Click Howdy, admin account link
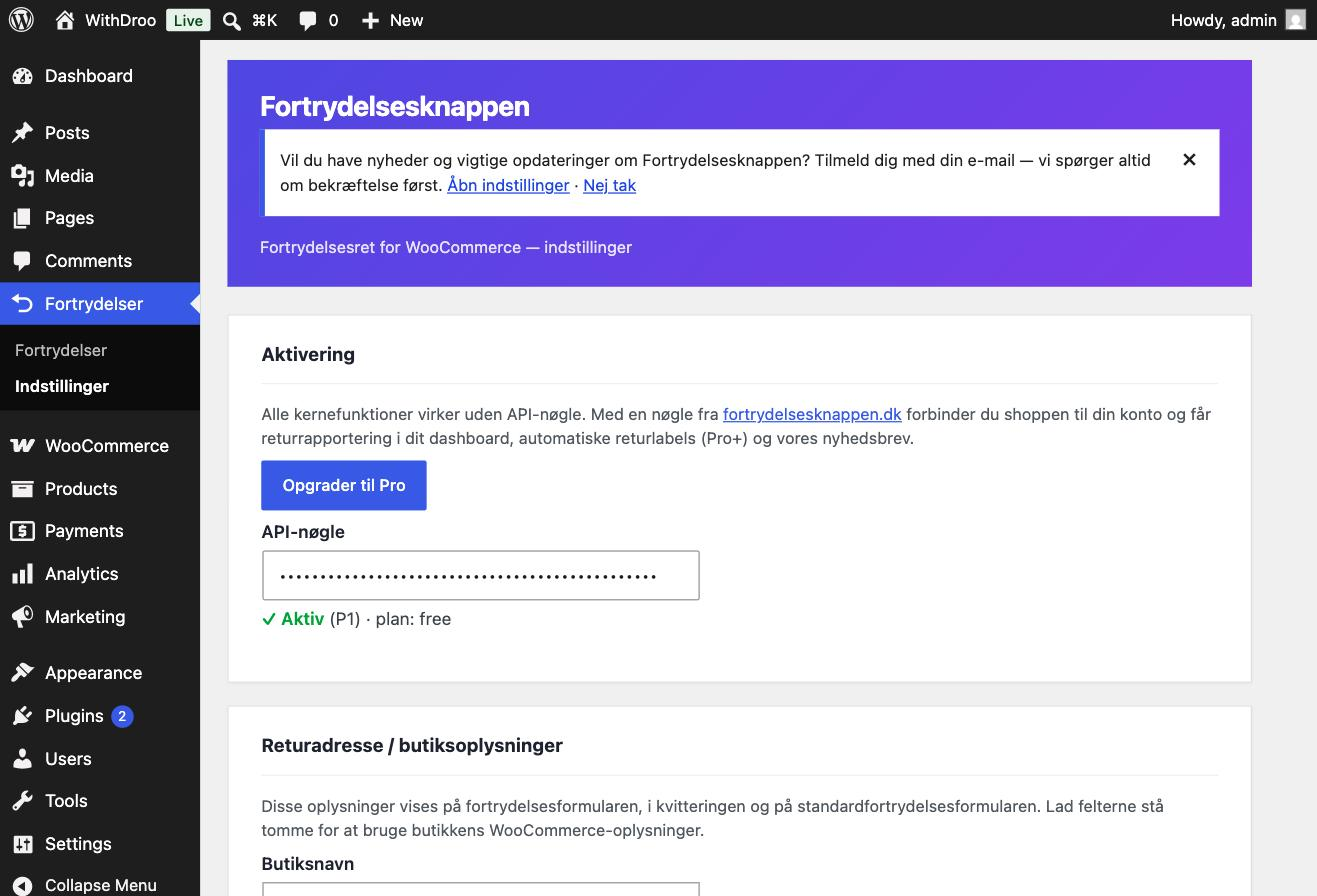This screenshot has height=896, width=1317. tap(1223, 20)
